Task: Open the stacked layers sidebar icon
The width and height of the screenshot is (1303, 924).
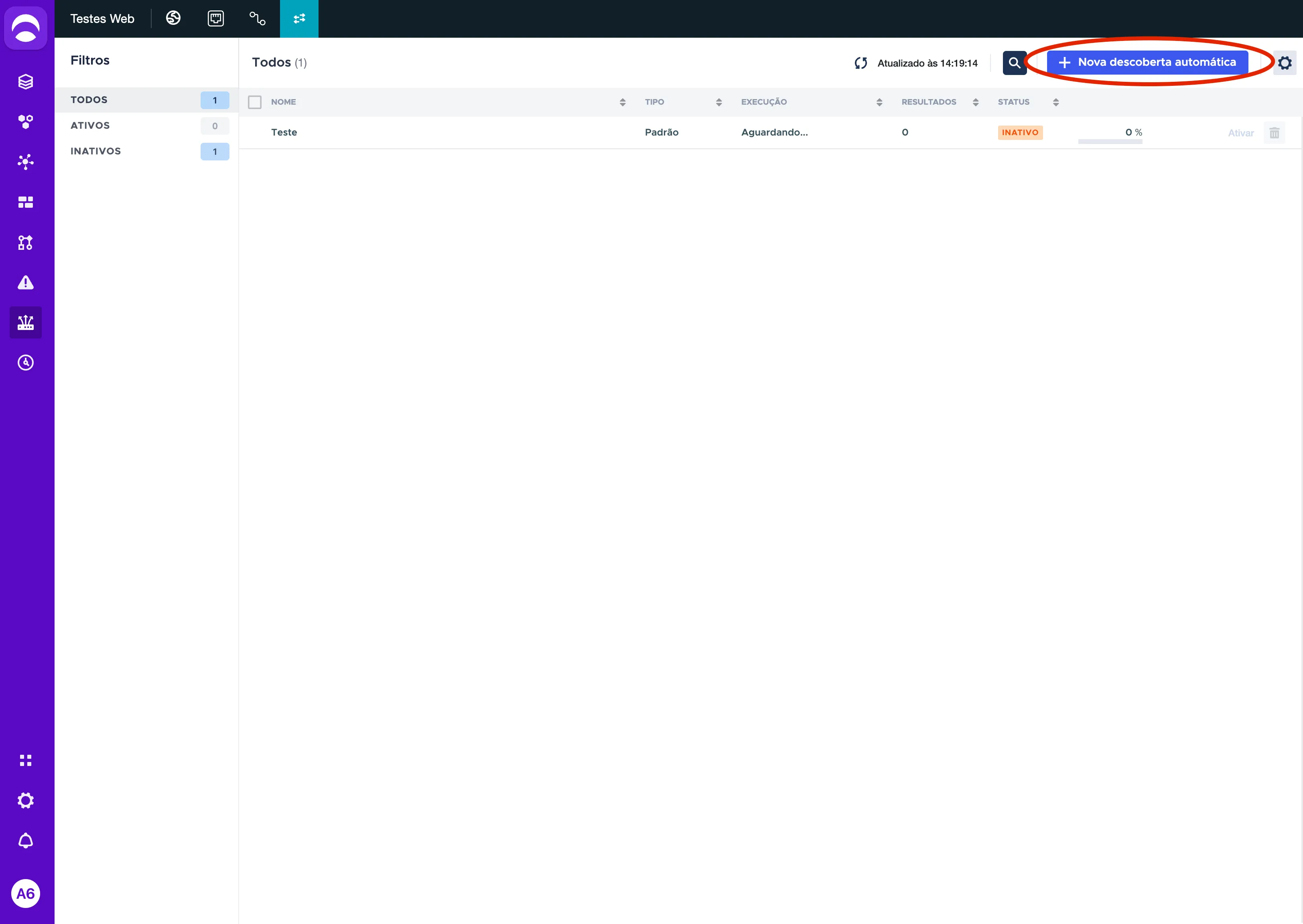Action: click(26, 81)
